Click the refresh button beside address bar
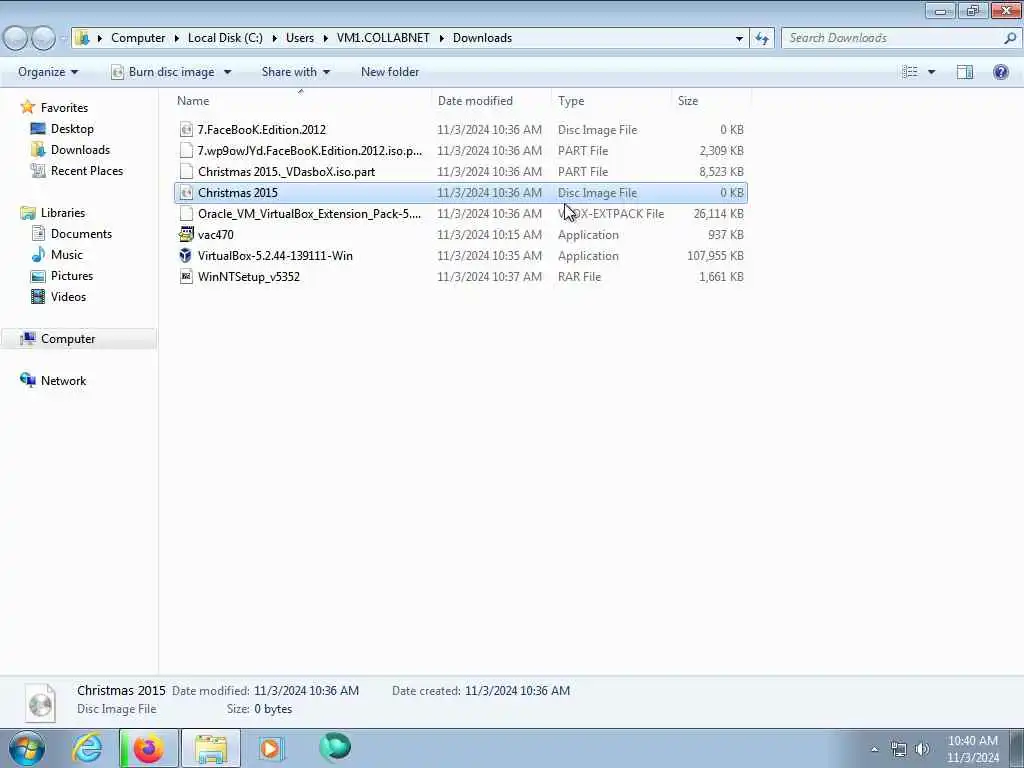The height and width of the screenshot is (768, 1024). tap(762, 39)
